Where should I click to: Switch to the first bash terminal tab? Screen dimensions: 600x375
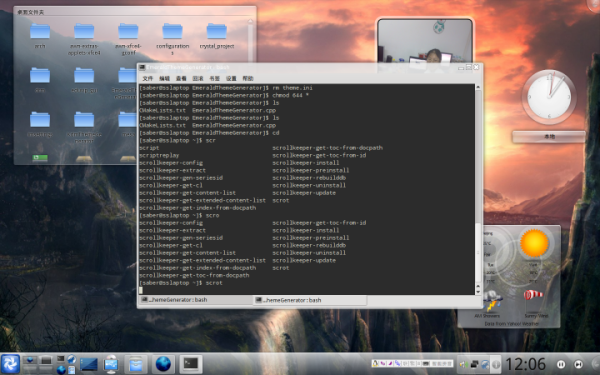click(195, 300)
